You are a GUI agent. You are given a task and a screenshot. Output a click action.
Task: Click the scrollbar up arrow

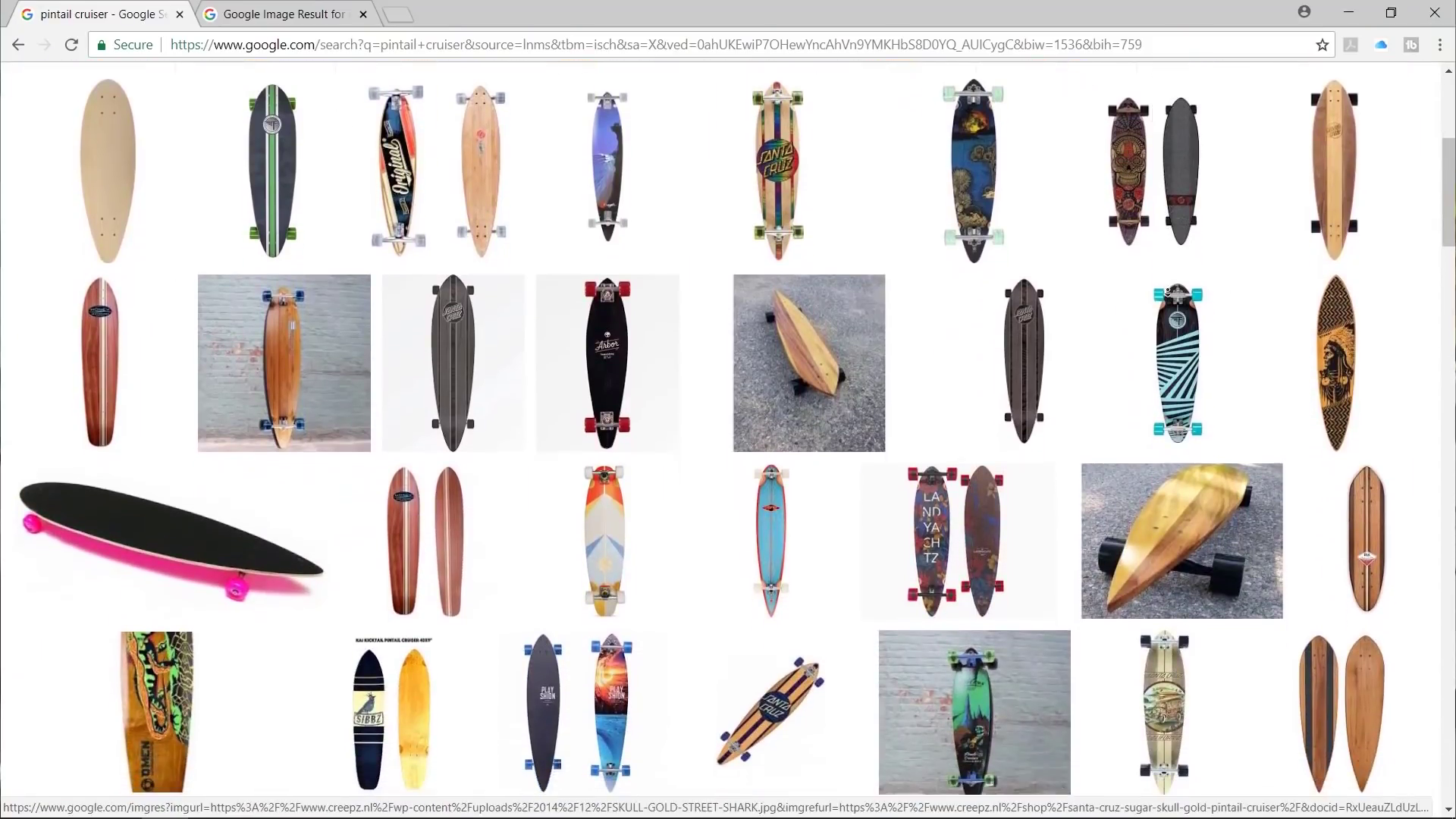pyautogui.click(x=1448, y=71)
